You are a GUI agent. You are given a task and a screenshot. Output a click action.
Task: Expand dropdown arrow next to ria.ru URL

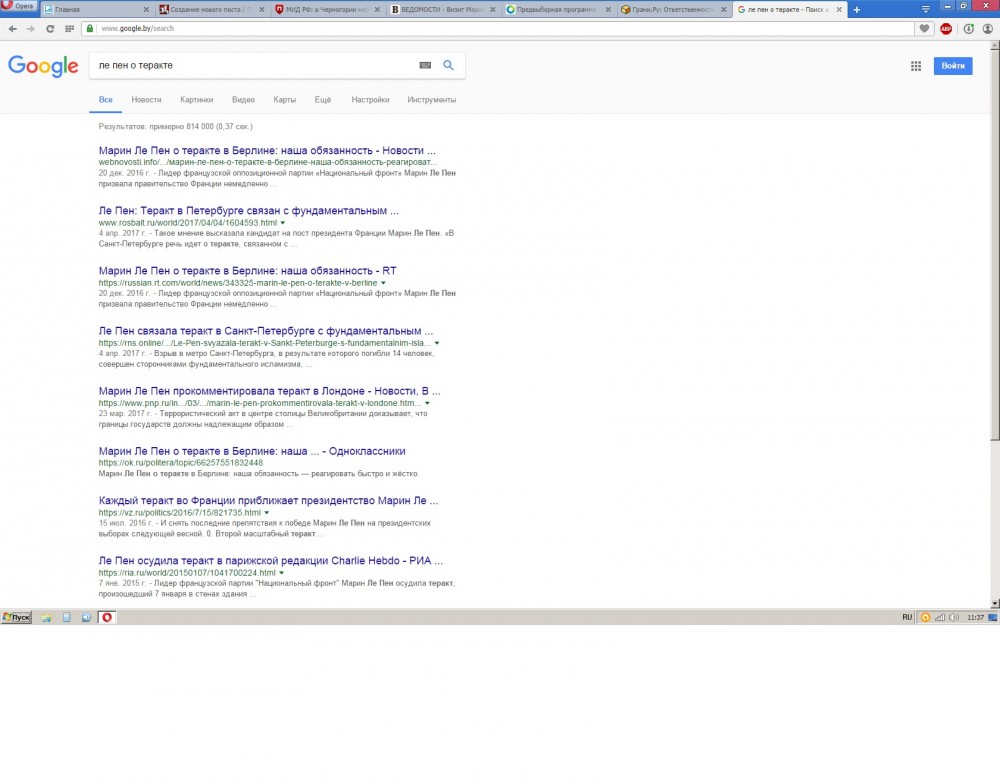tap(281, 573)
